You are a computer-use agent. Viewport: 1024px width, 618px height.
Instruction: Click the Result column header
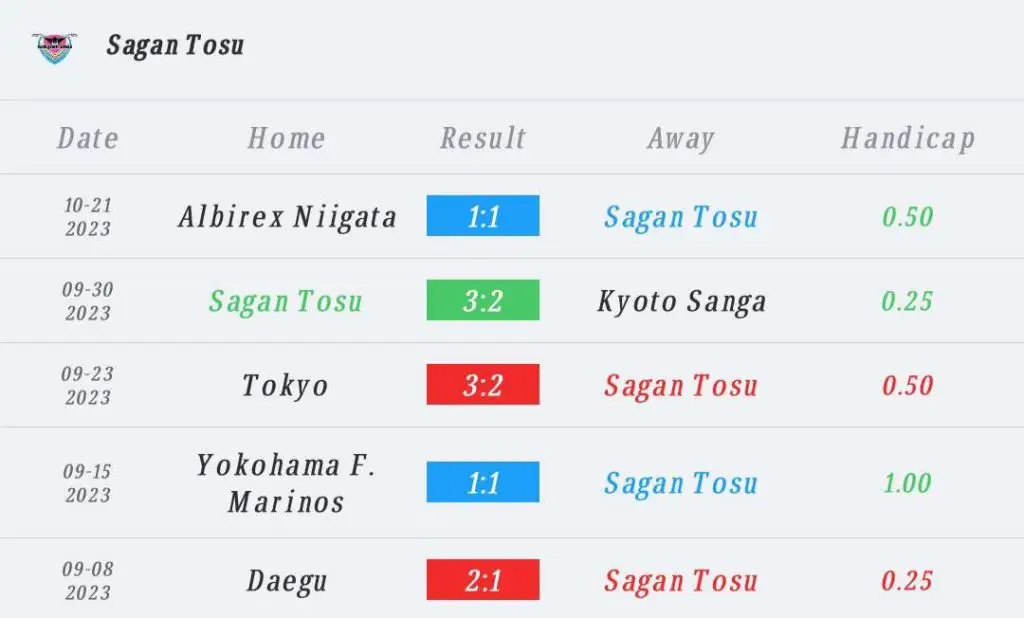(483, 138)
